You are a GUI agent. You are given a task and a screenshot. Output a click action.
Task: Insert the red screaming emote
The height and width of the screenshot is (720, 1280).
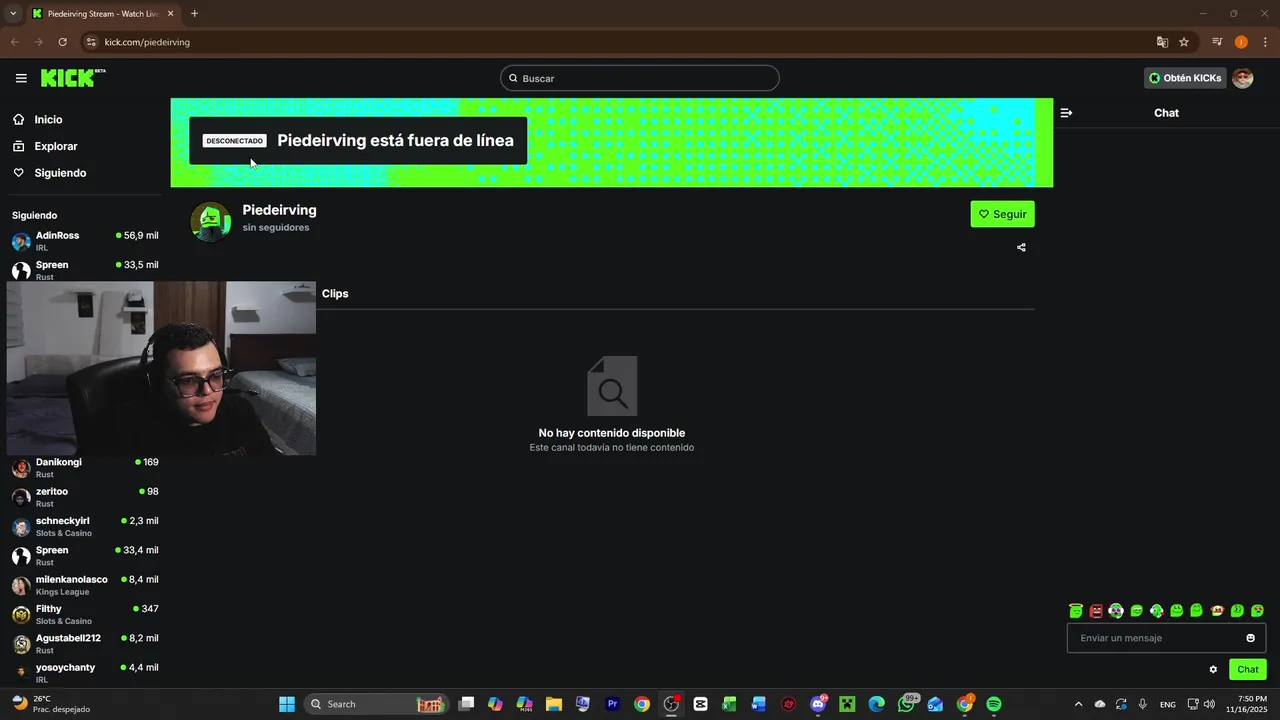(x=1096, y=610)
